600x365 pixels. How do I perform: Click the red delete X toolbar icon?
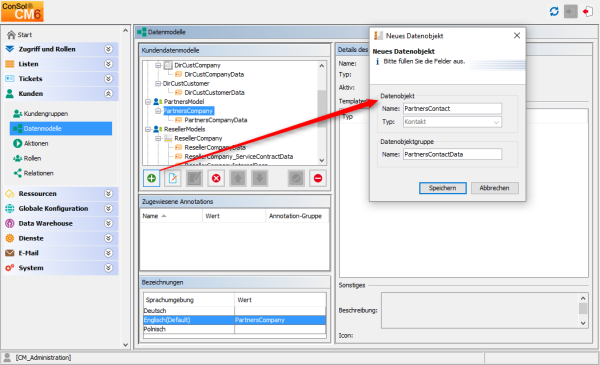click(x=216, y=178)
